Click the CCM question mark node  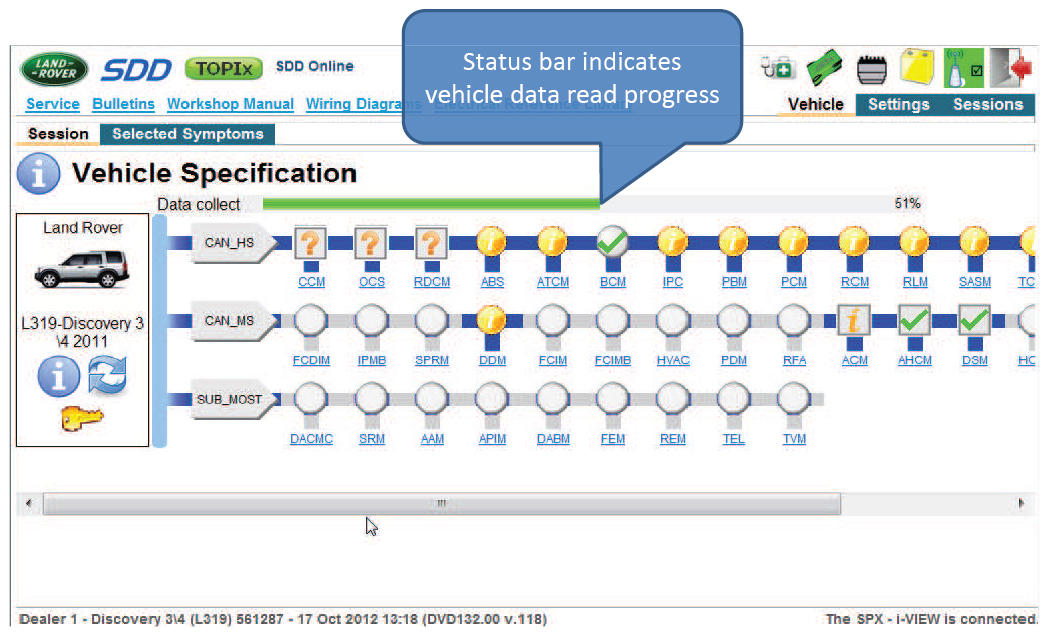coord(311,242)
